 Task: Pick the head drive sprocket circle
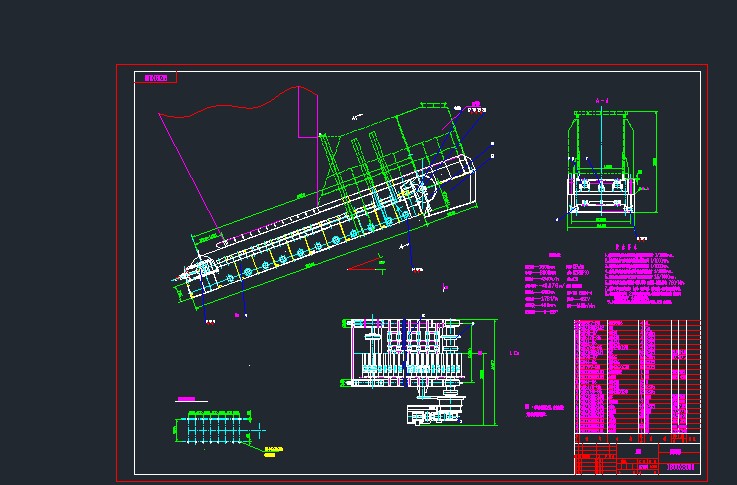pyautogui.click(x=421, y=189)
